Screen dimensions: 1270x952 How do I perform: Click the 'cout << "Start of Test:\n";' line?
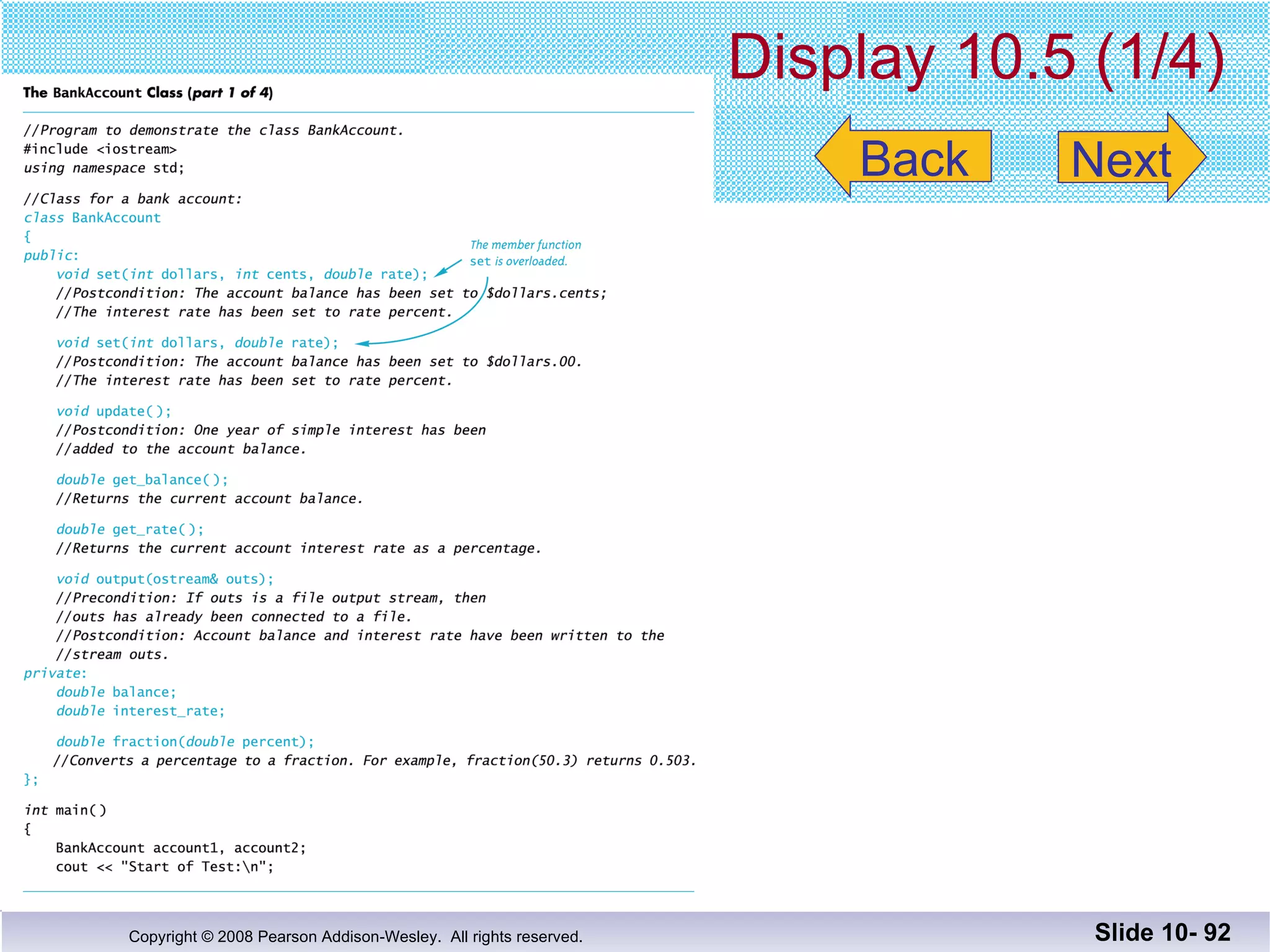164,866
